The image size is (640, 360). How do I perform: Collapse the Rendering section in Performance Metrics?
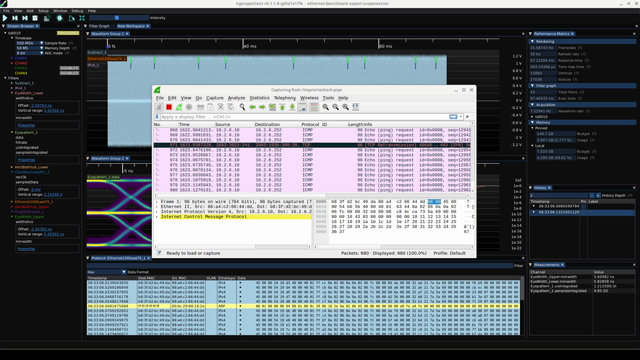(x=582, y=42)
